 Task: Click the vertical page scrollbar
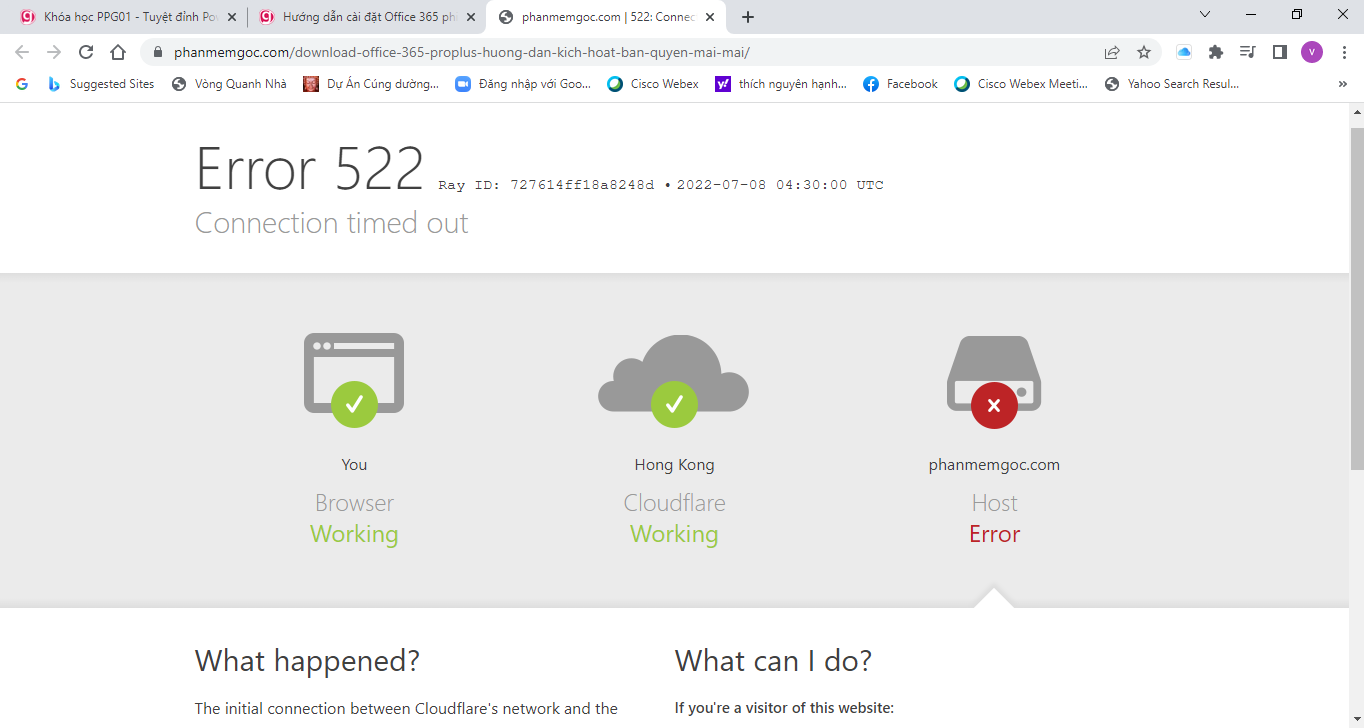pos(1356,300)
